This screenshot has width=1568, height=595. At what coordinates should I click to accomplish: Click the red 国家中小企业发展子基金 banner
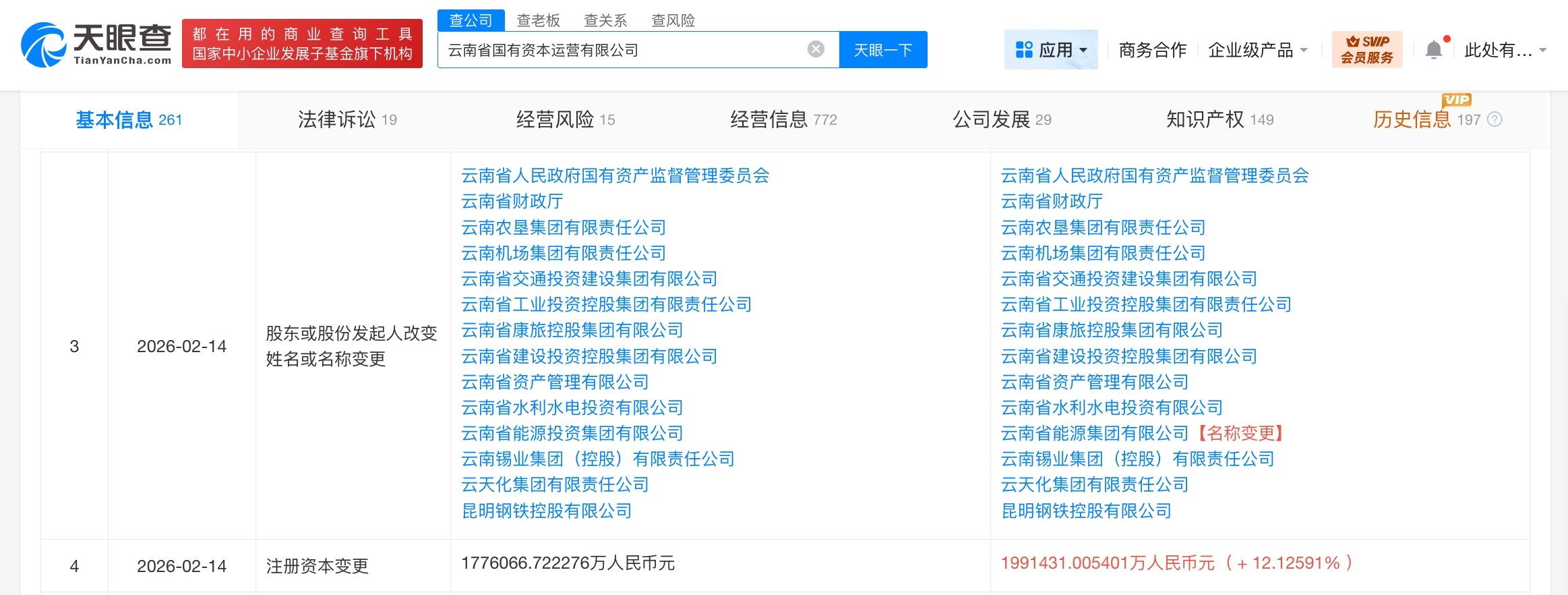click(x=302, y=44)
